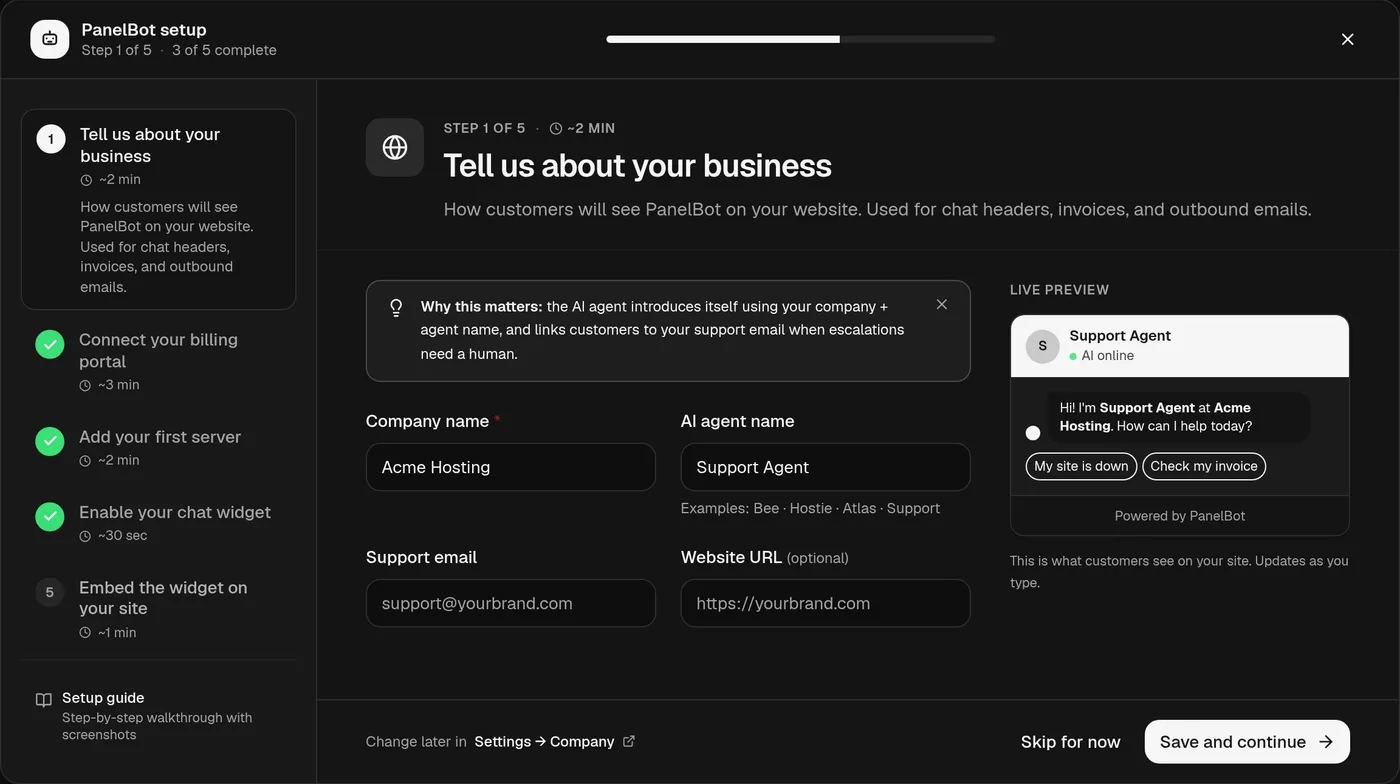The image size is (1400, 784).
Task: Click 'My site is down' quick reply
Action: (x=1081, y=466)
